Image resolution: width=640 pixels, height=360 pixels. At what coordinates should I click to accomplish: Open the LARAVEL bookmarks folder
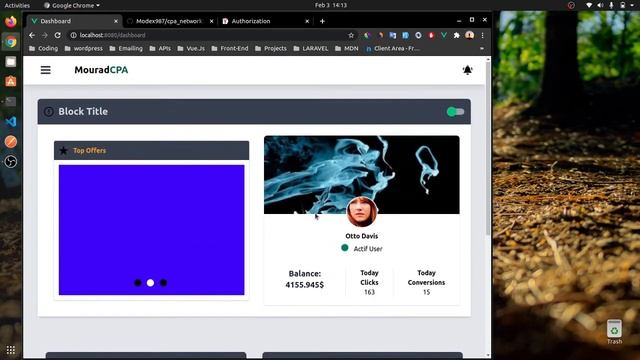point(311,49)
